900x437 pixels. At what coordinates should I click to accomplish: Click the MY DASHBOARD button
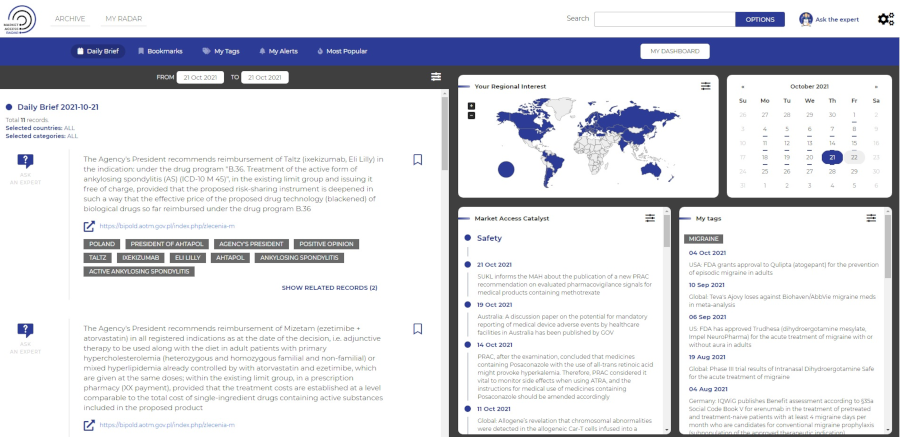pos(675,51)
